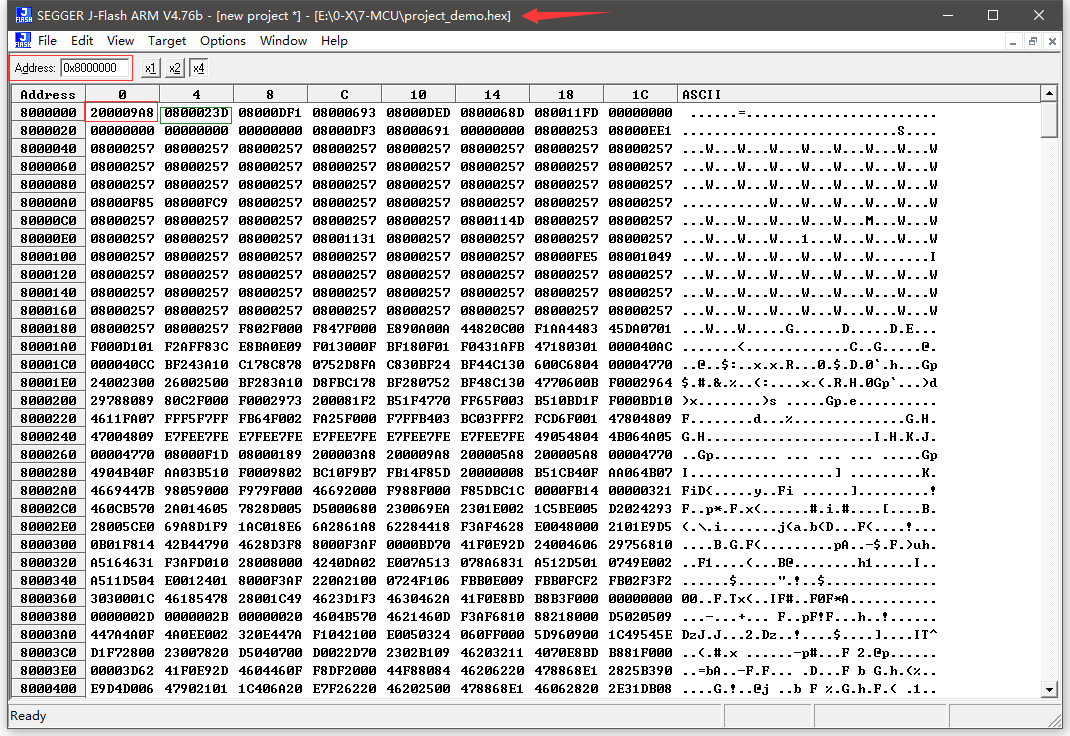Select hex value 0800023D
1070x736 pixels.
click(x=197, y=113)
